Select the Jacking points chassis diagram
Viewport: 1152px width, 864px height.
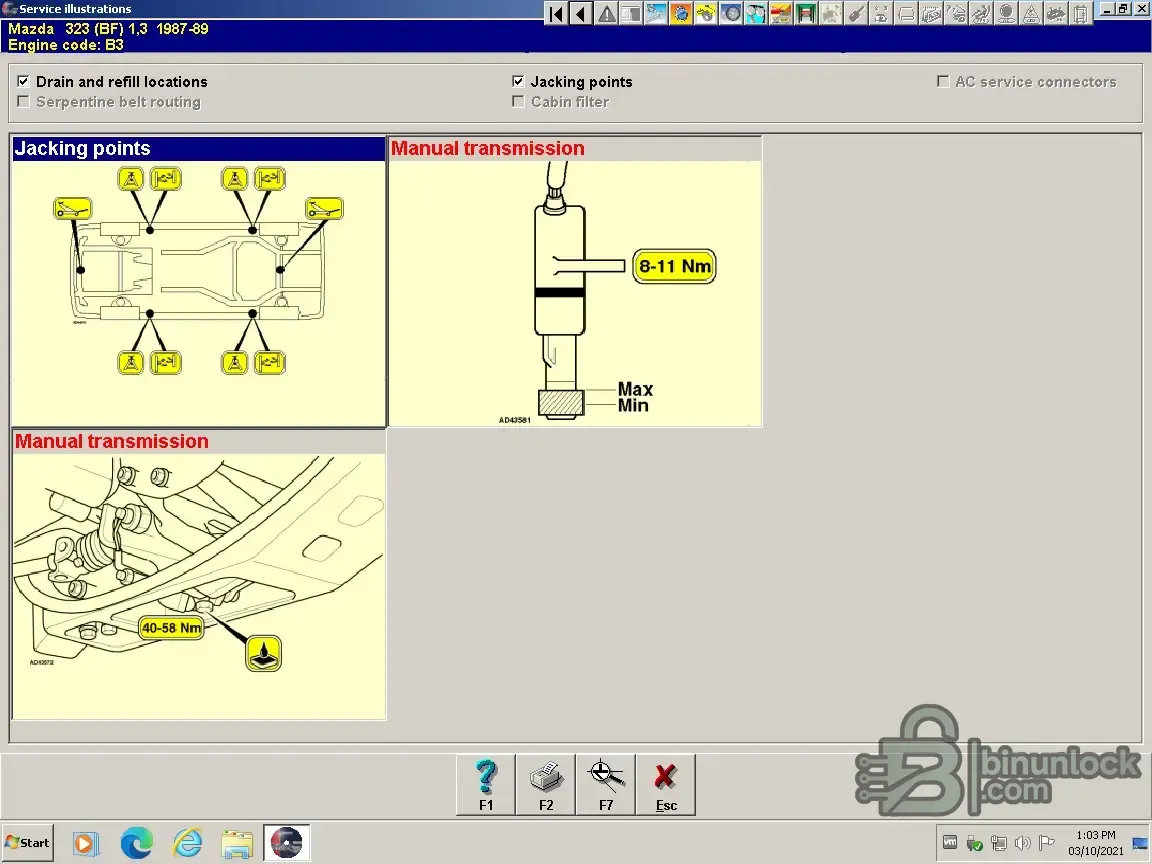[199, 294]
